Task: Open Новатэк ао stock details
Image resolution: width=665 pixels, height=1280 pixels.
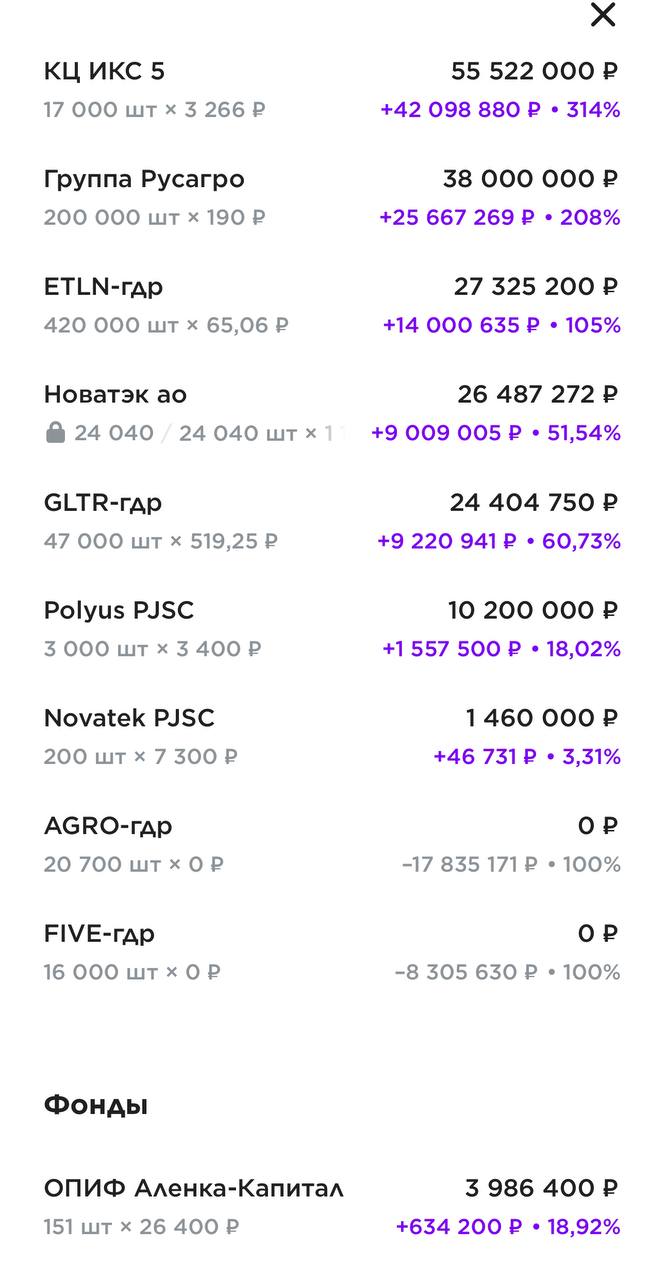Action: [x=115, y=395]
